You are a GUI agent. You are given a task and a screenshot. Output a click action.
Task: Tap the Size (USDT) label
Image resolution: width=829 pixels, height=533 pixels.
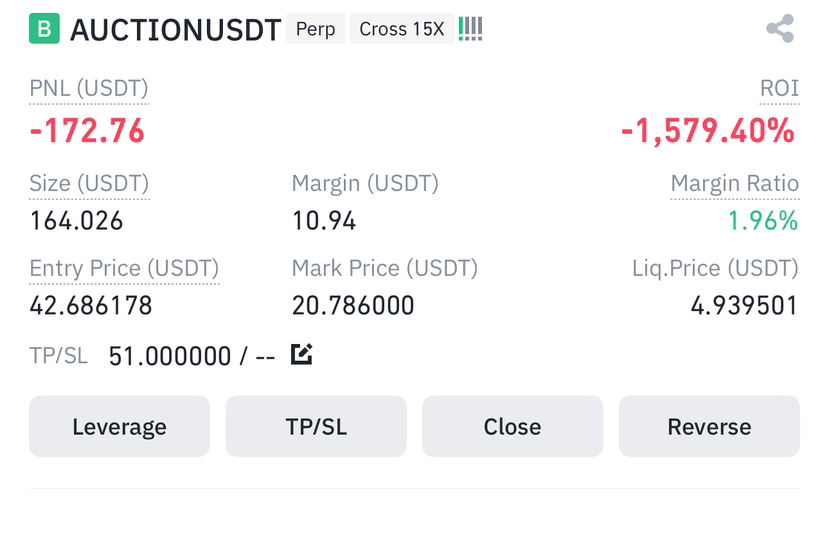click(x=89, y=183)
